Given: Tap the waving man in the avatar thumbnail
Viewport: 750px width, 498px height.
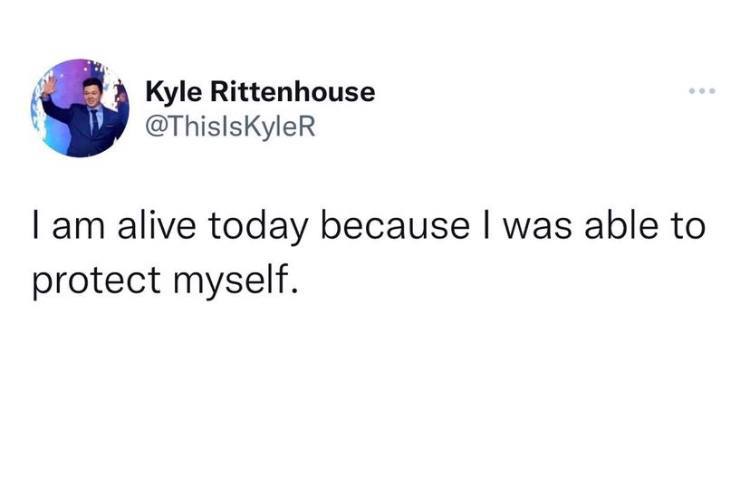Looking at the screenshot, I should (x=88, y=117).
